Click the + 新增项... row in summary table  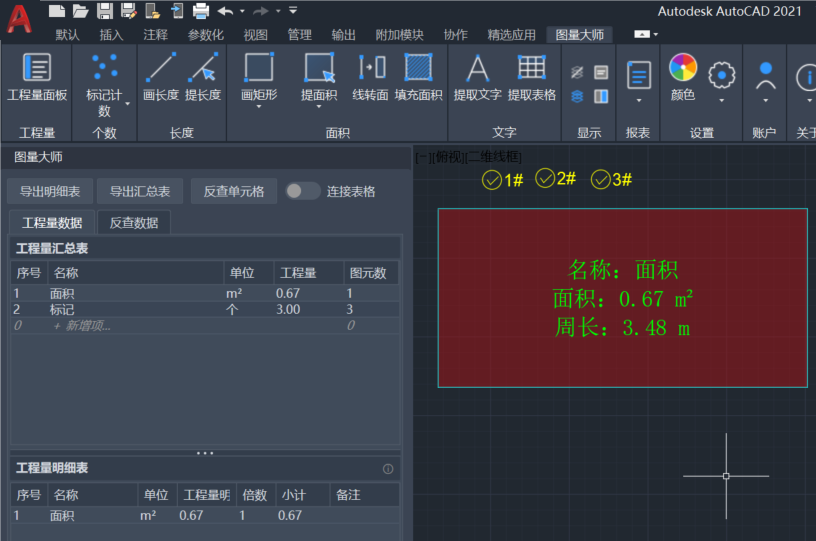205,326
